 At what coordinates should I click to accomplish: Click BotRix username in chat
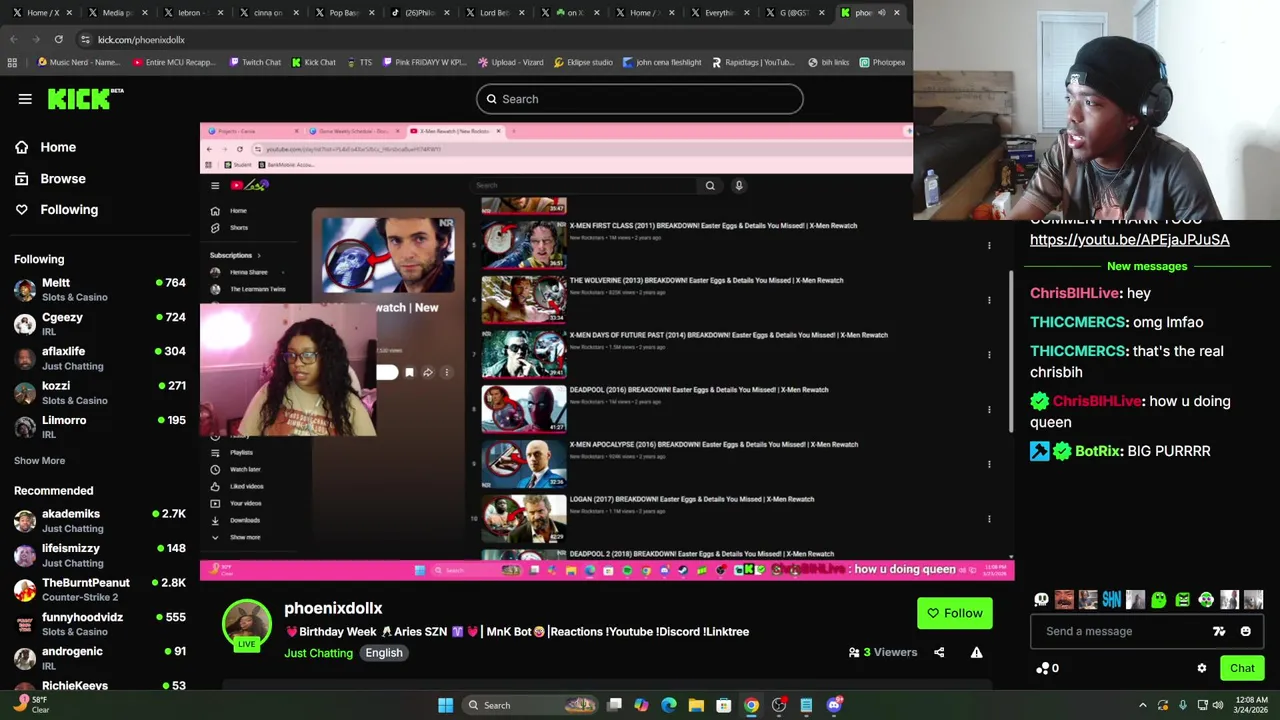pos(1098,451)
